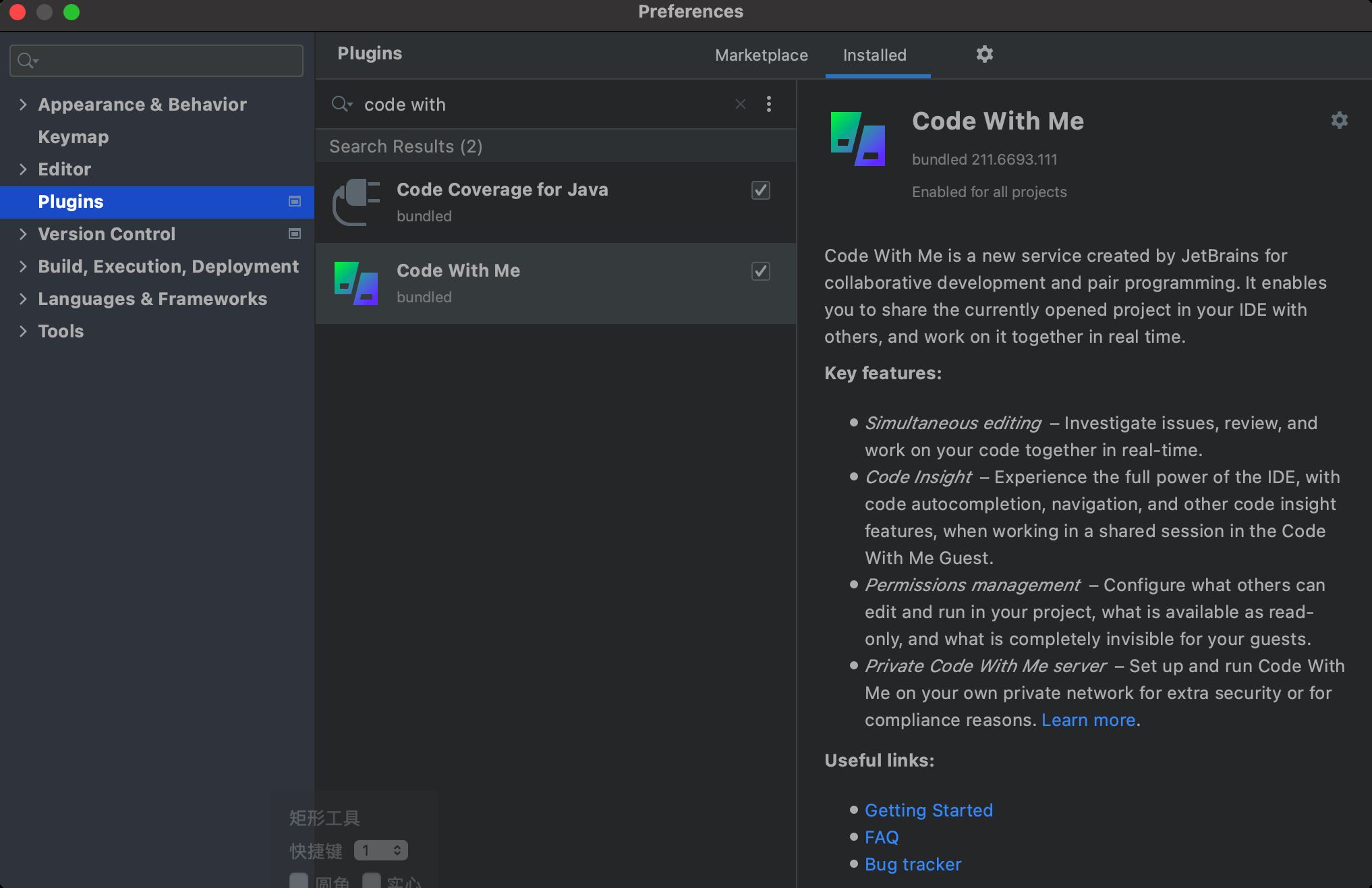Expand Appearance & Behavior section

click(x=23, y=104)
